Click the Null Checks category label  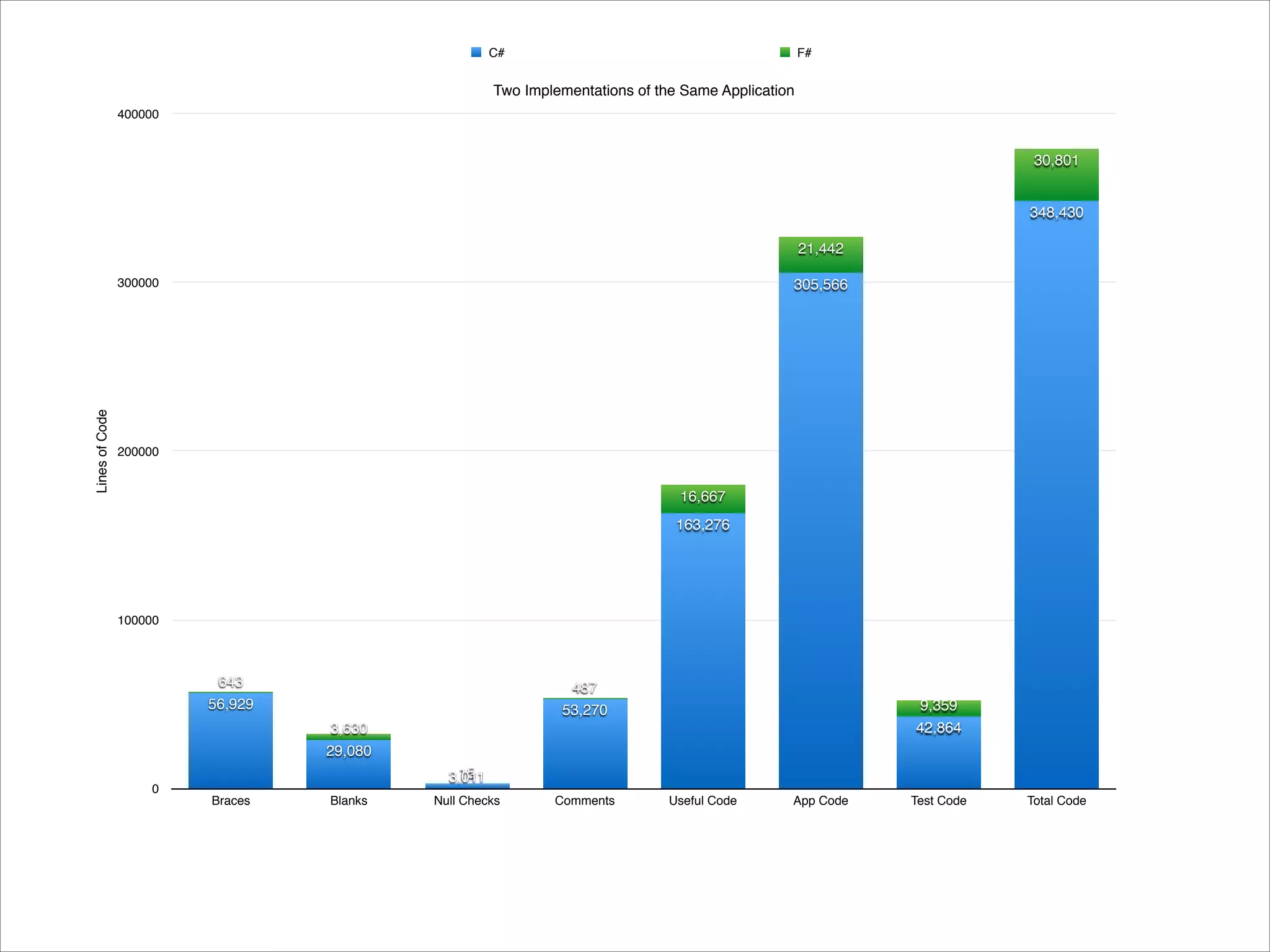466,801
